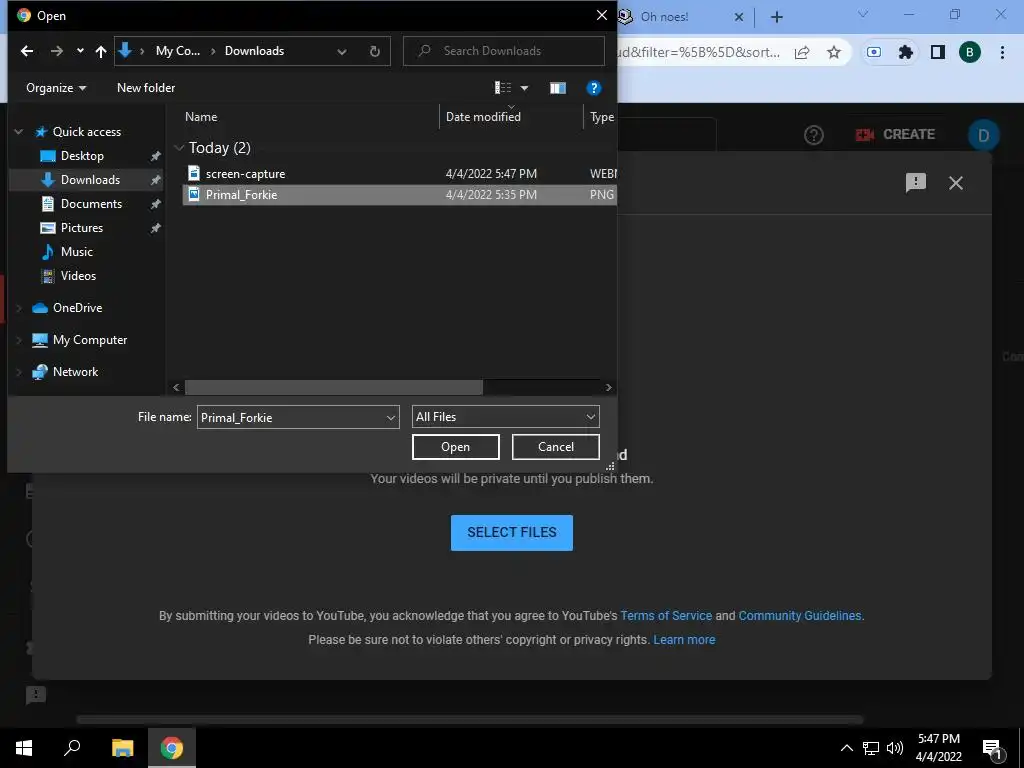Click the horizontal scrollbar thumb
1024x768 pixels.
(334, 387)
